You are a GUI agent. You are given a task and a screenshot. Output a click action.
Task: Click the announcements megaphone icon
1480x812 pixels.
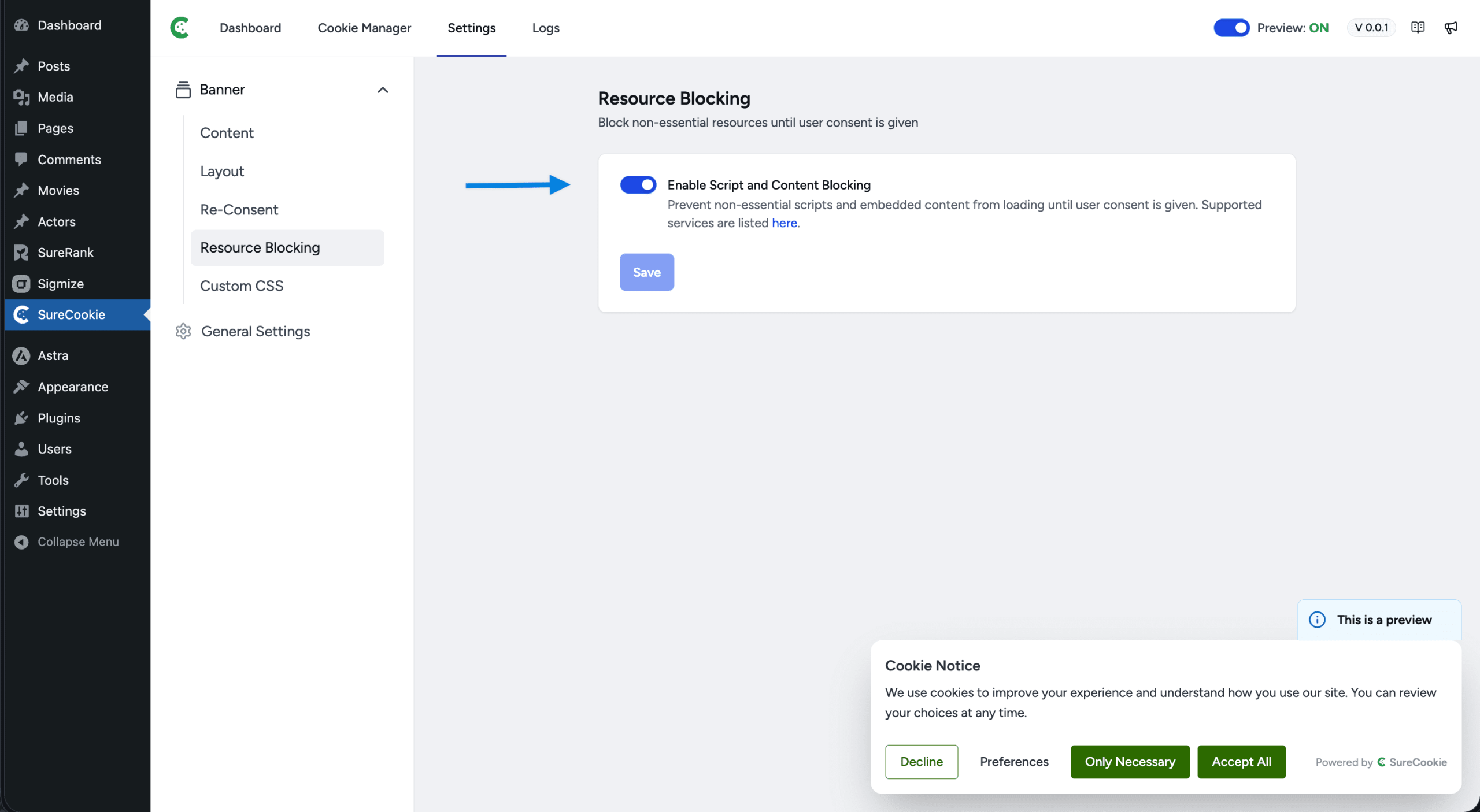pos(1451,27)
